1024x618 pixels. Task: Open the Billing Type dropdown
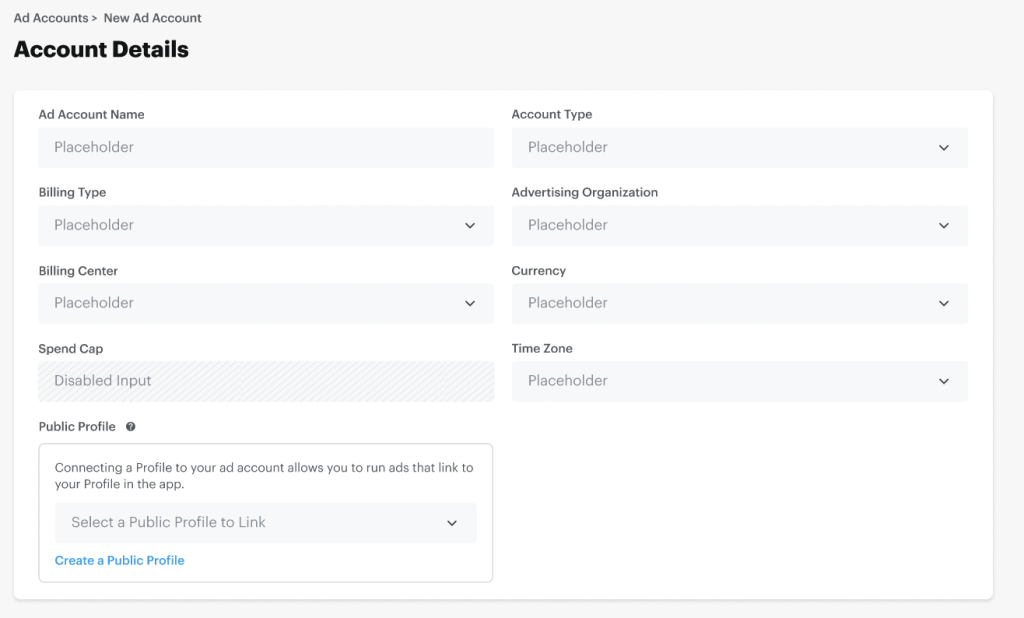(266, 225)
